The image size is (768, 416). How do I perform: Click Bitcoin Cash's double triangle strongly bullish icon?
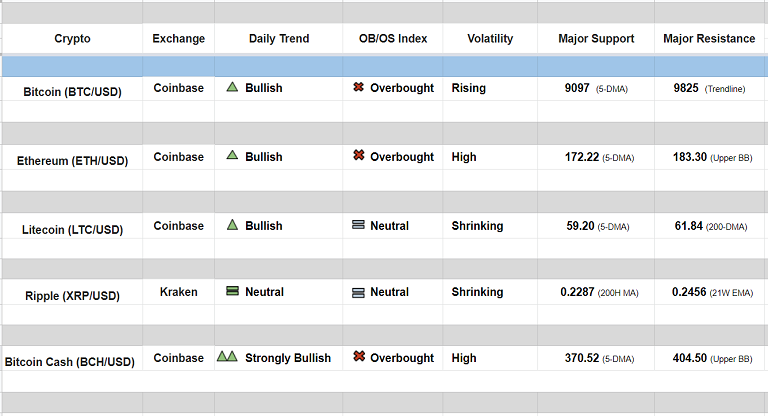tap(227, 357)
